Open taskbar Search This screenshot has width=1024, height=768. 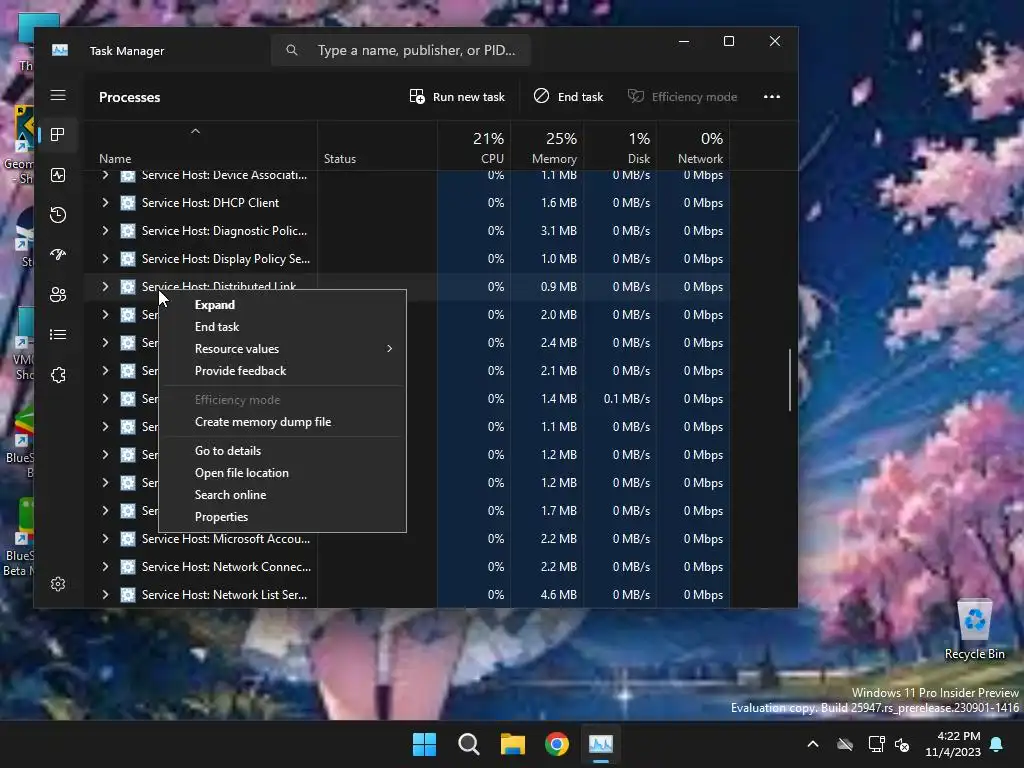(469, 744)
